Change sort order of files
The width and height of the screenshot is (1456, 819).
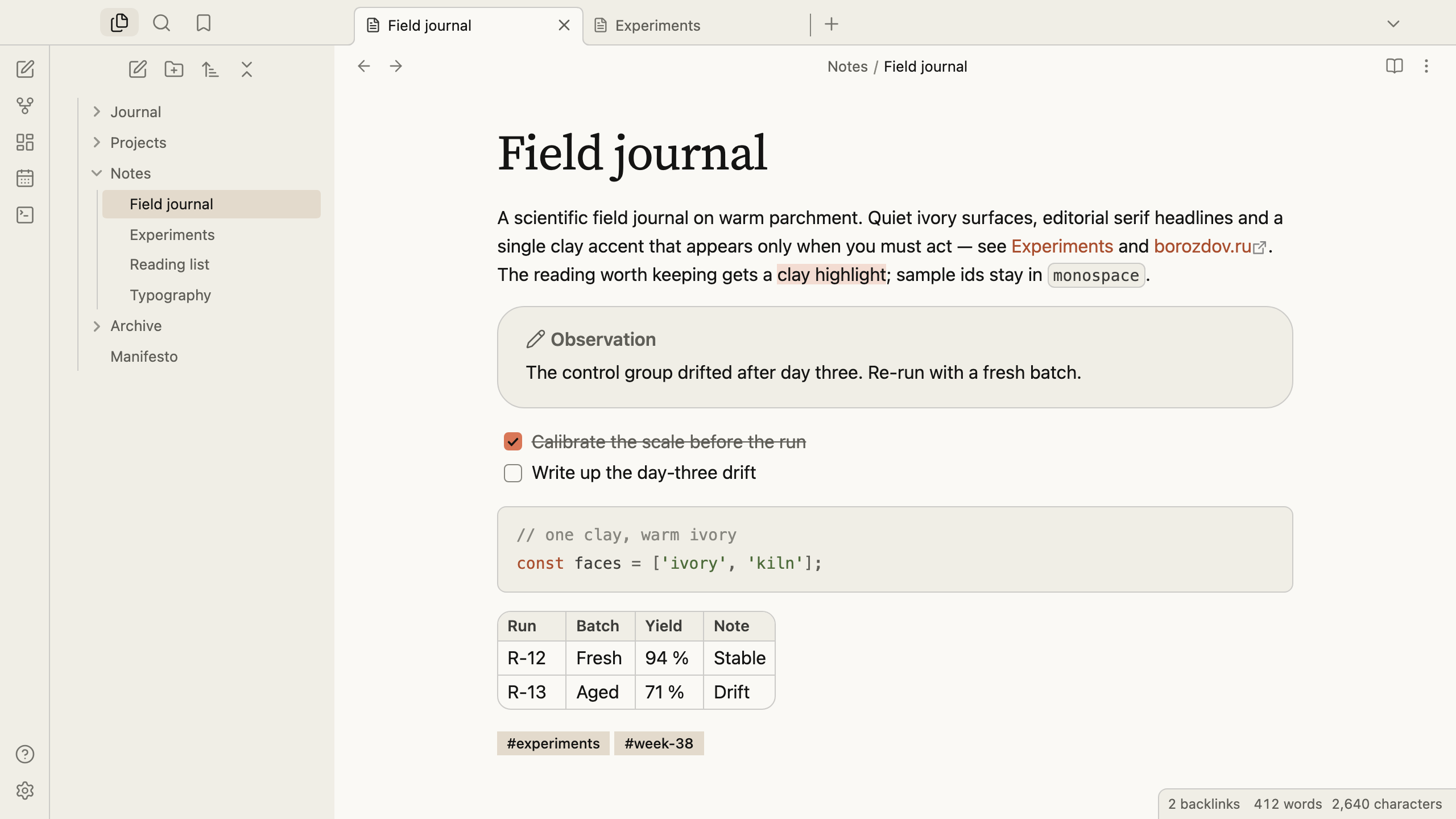[x=210, y=69]
